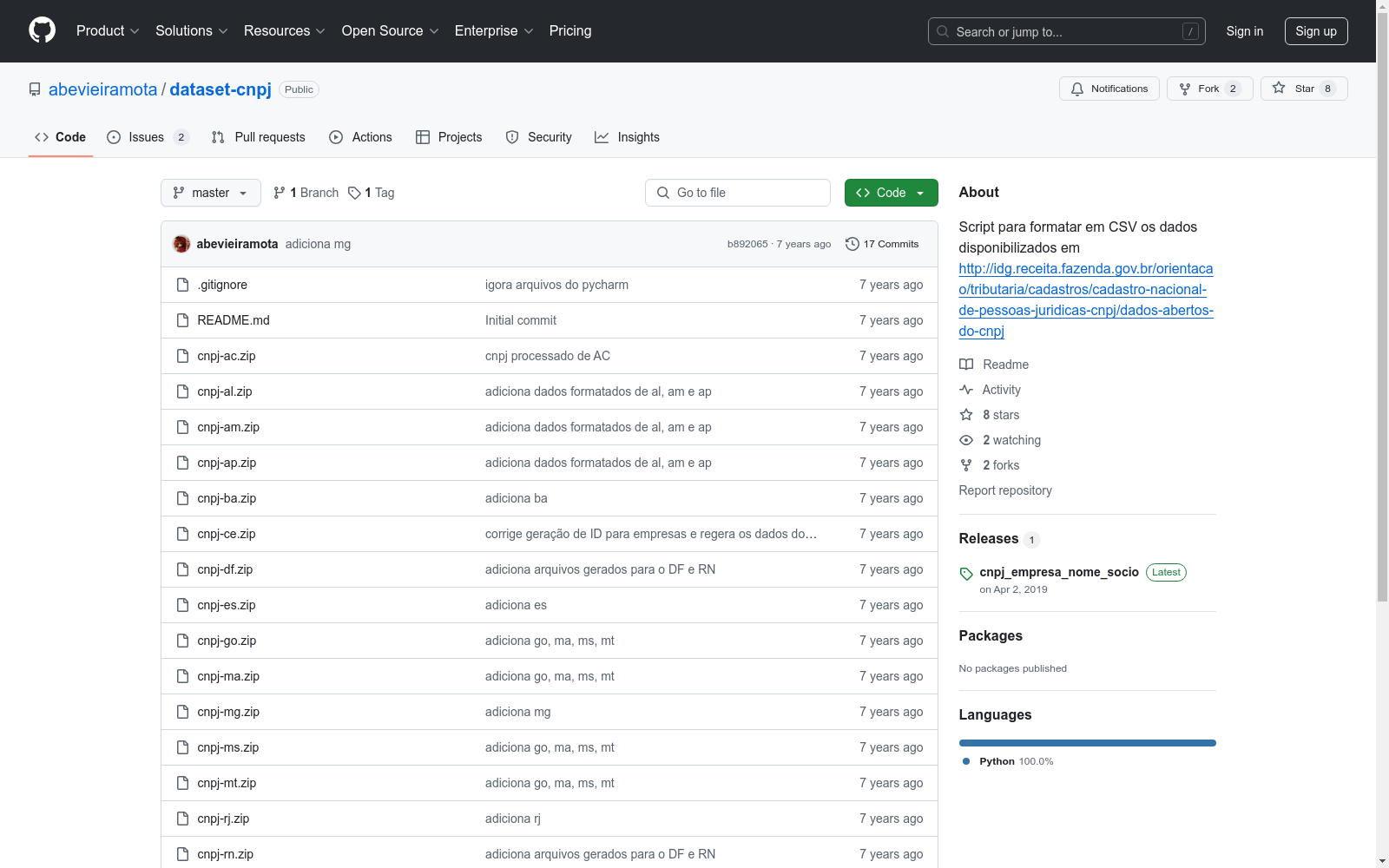Focus the Search or jump to field
Screen dimensions: 1389x868
(1066, 31)
